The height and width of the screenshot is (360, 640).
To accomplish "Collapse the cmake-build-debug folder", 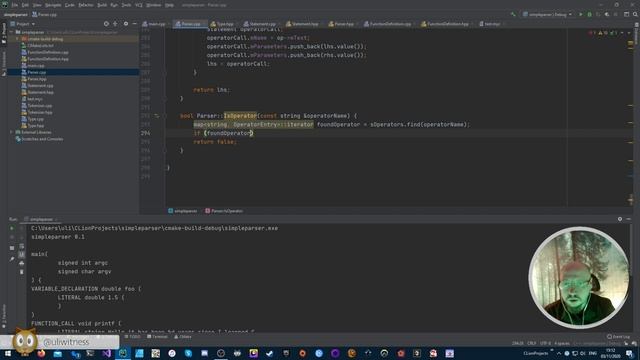I will click(x=17, y=39).
